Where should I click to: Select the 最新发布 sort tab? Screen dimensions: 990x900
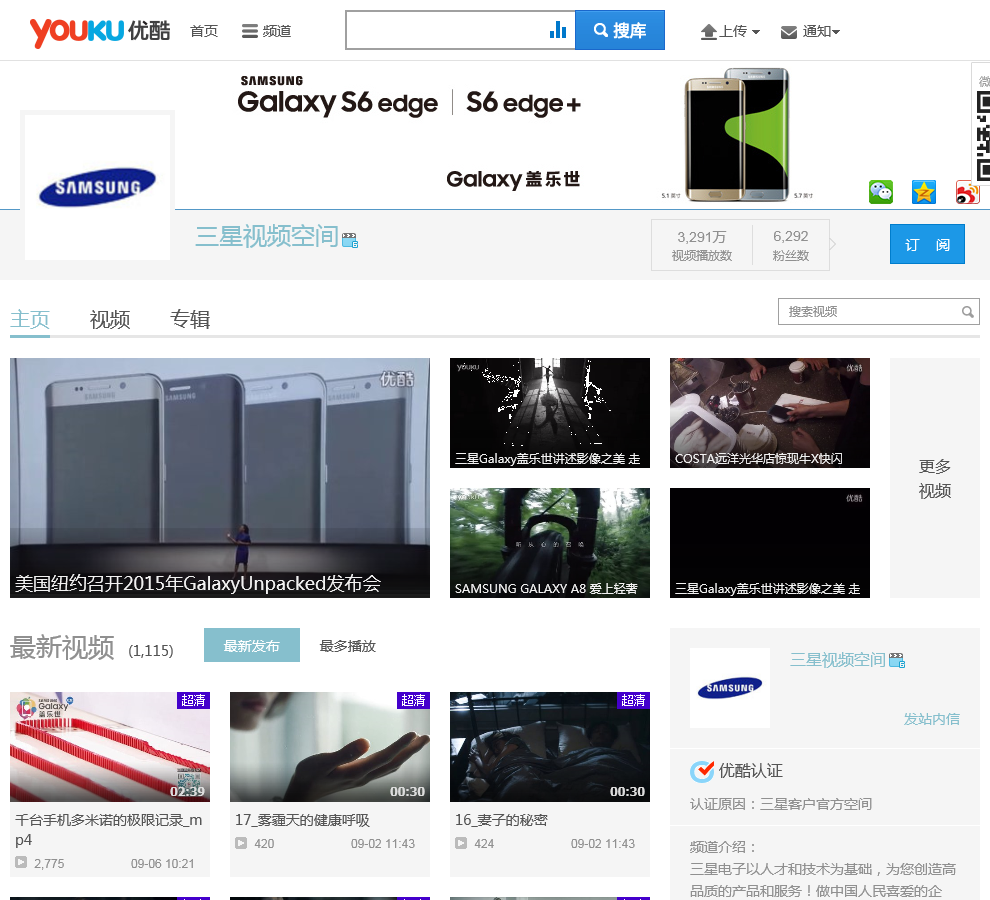251,645
